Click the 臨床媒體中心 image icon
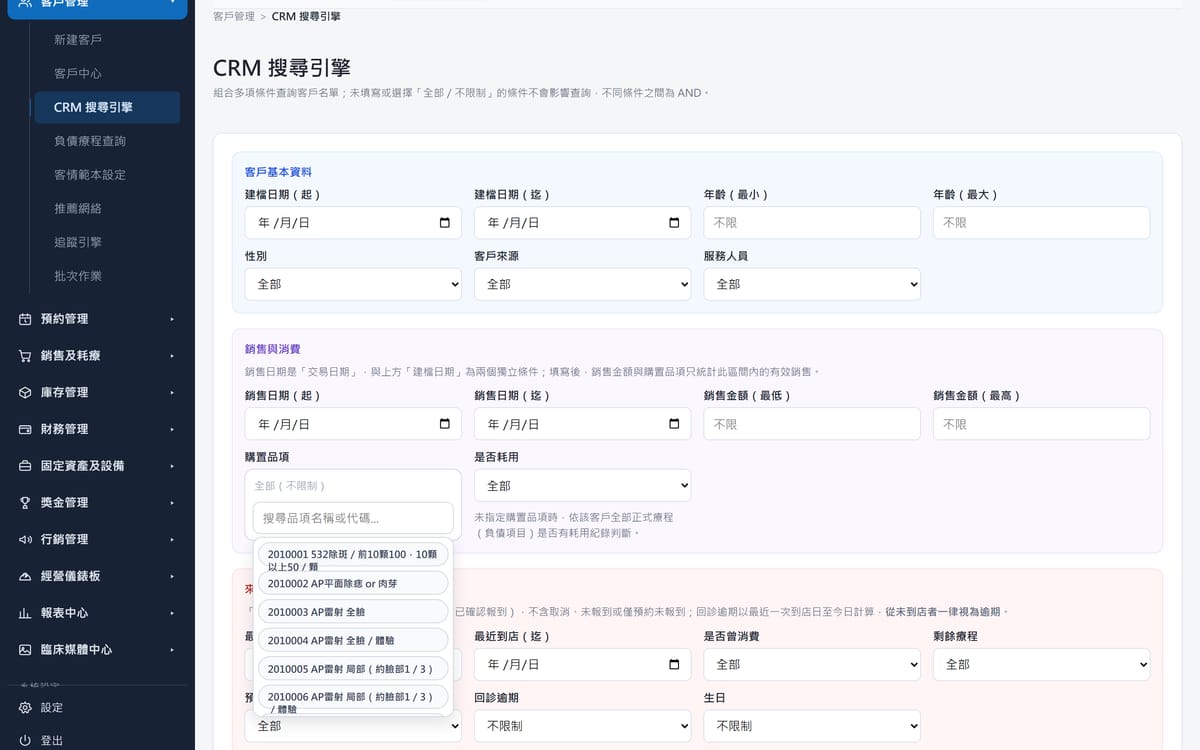Screen dimensions: 1200x750 coord(25,650)
